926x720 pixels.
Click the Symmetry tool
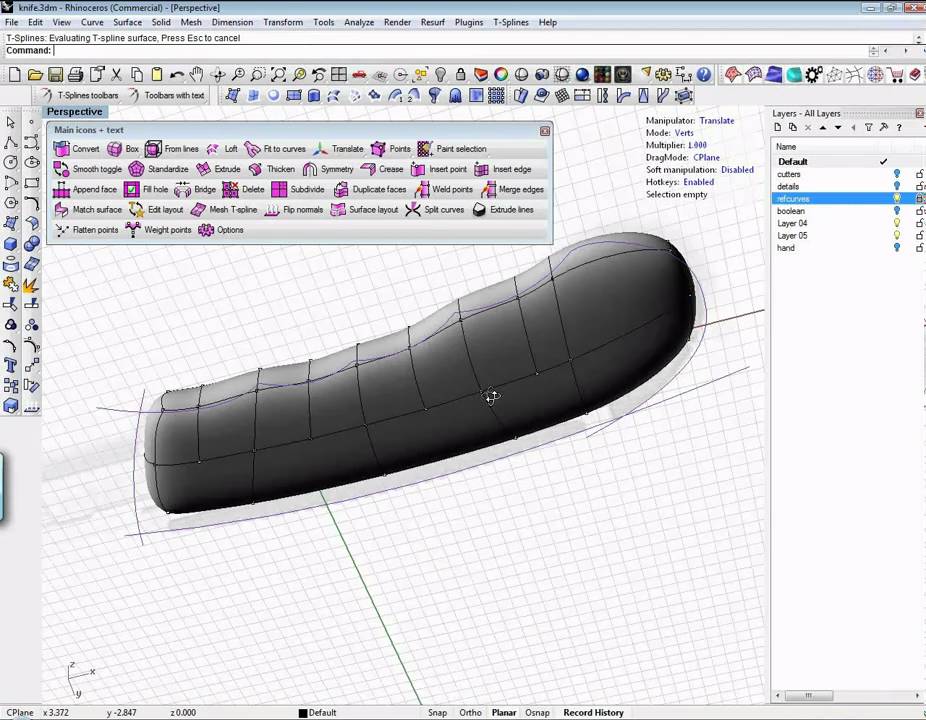pyautogui.click(x=327, y=169)
